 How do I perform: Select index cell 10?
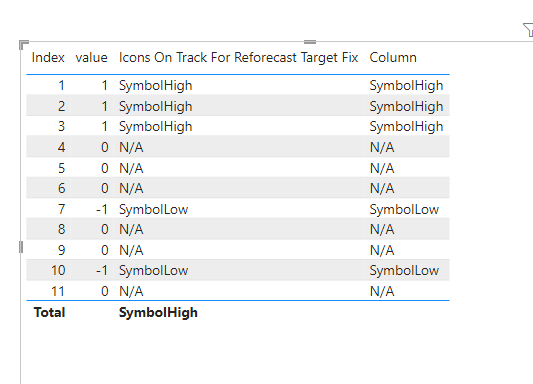58,270
